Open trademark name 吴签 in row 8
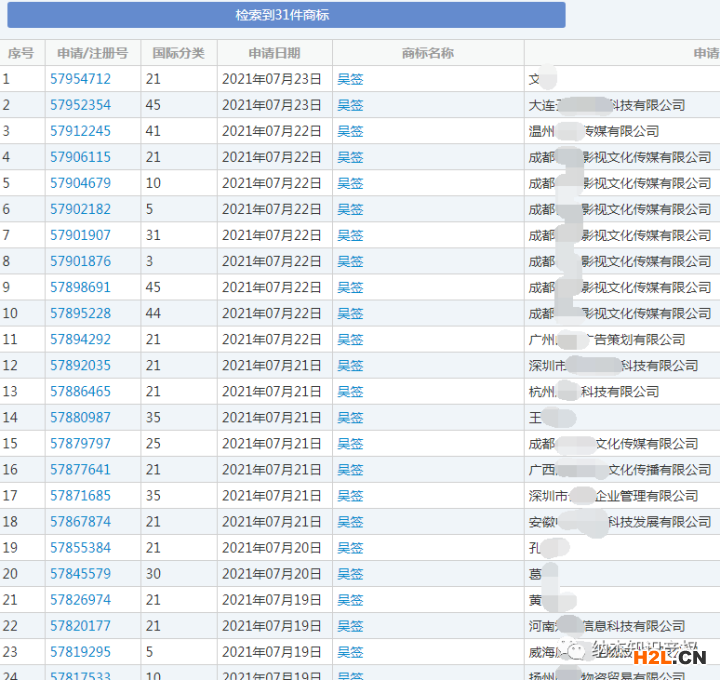Viewport: 720px width, 680px height. pyautogui.click(x=350, y=262)
